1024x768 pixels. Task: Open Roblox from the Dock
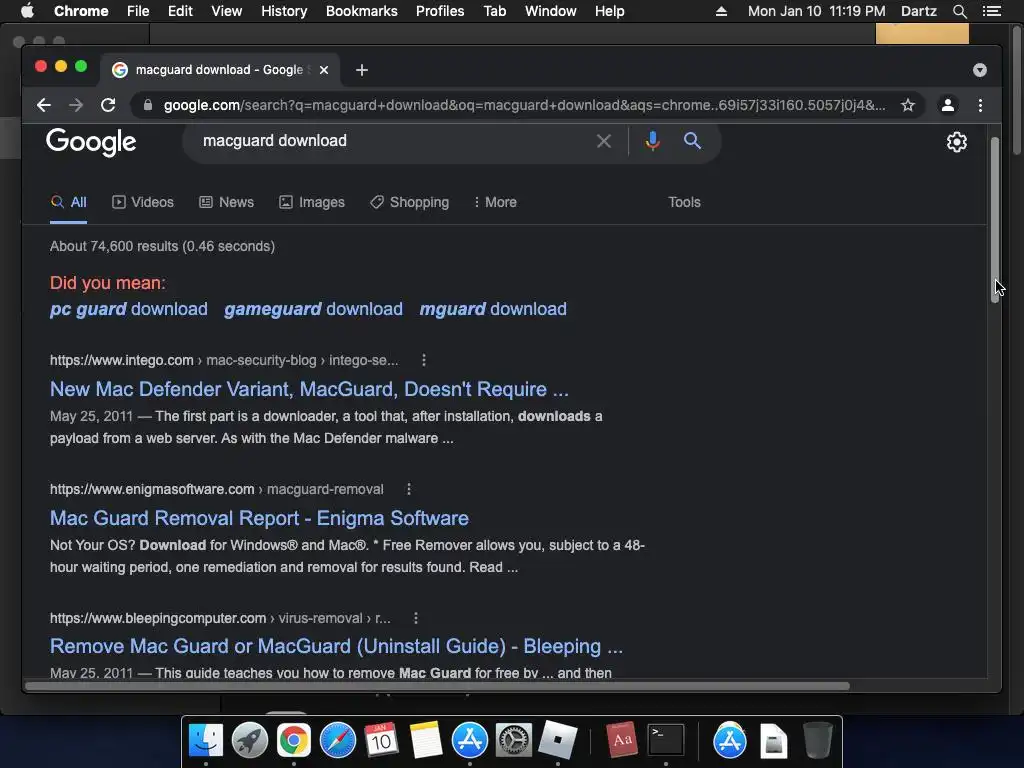557,740
